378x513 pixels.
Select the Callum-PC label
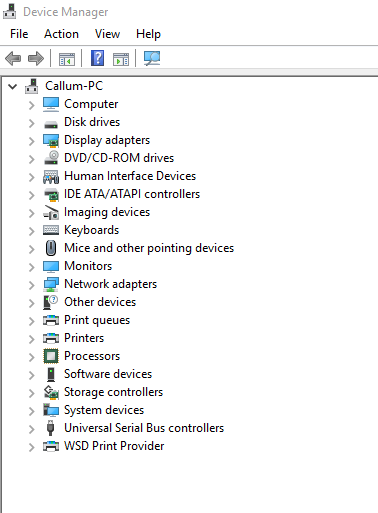tap(74, 86)
